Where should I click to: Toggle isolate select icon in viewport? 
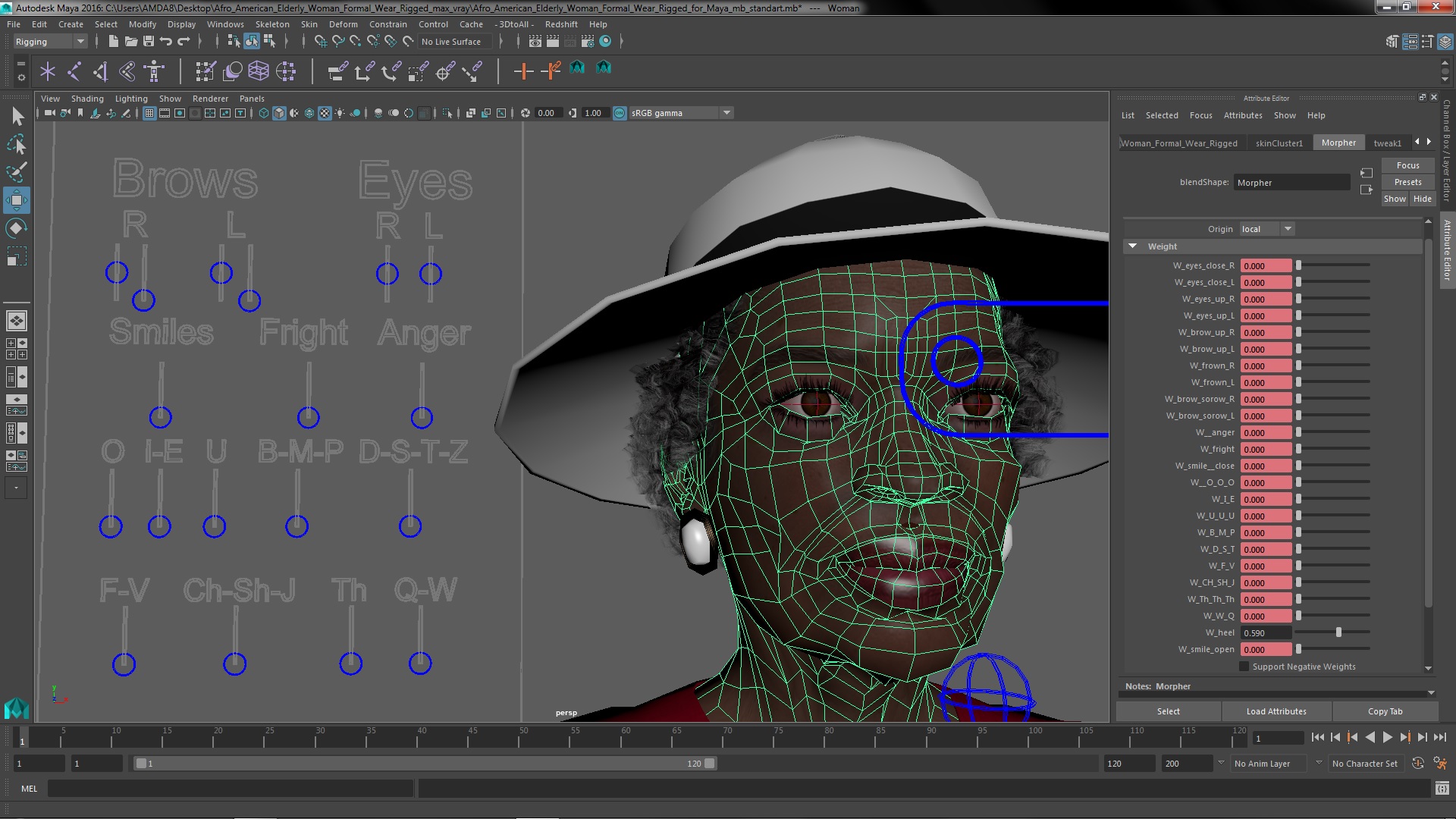tap(447, 113)
